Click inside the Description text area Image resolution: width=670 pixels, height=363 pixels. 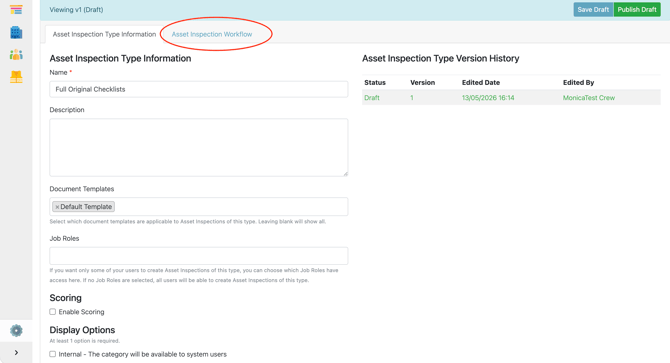199,147
